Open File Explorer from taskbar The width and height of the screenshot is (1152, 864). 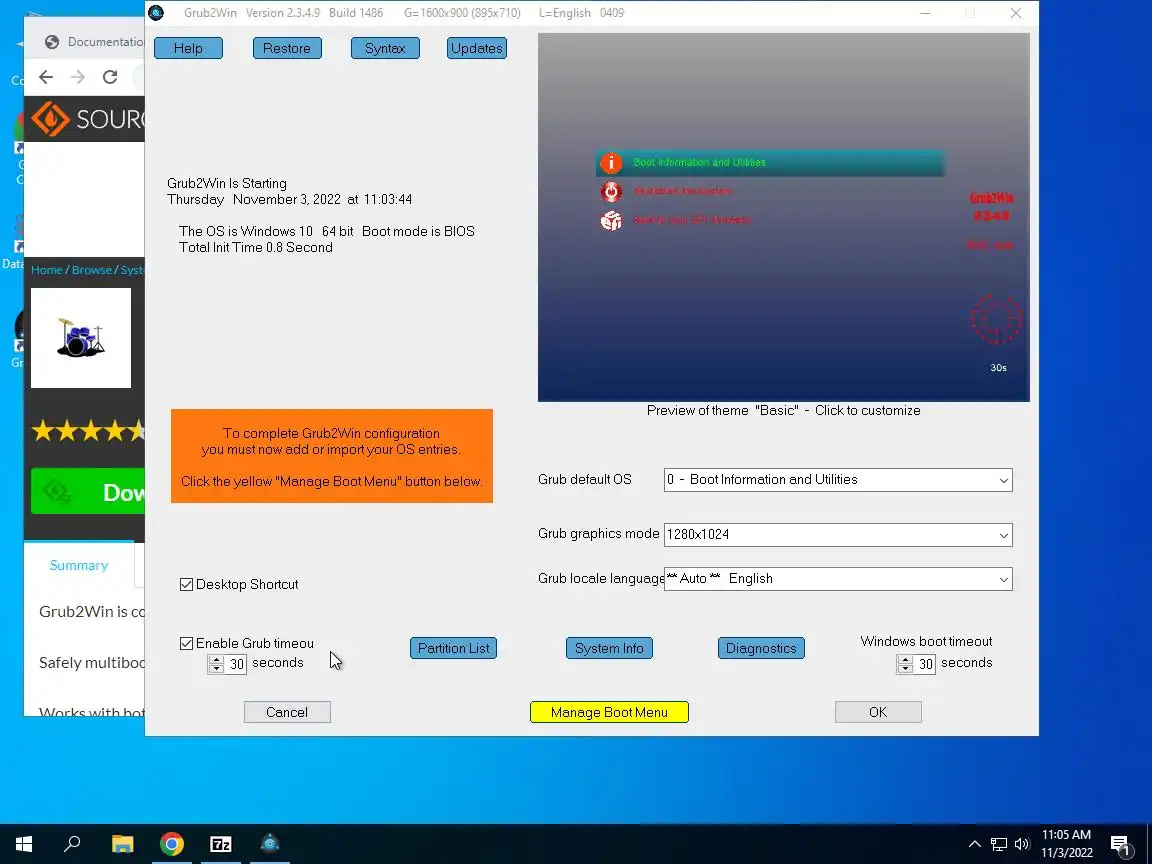[123, 844]
